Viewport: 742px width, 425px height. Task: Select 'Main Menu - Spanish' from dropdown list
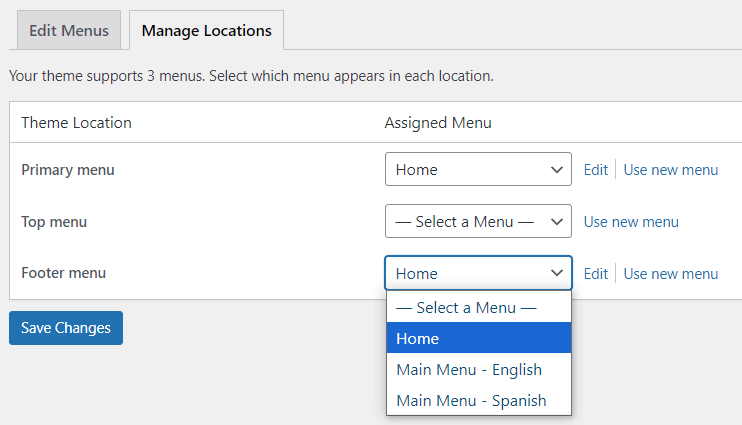(x=478, y=400)
